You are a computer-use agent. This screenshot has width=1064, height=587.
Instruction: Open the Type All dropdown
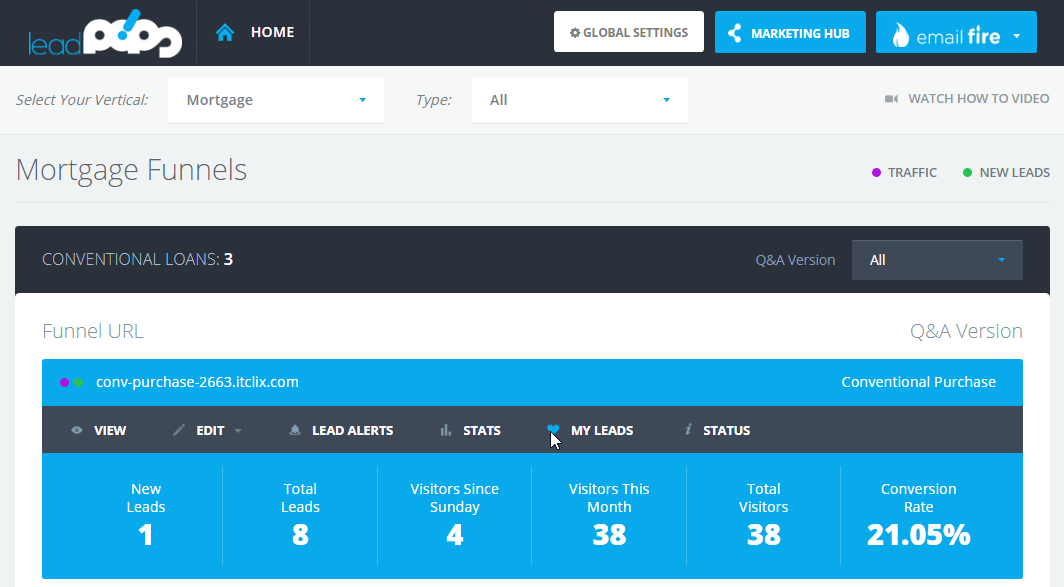[580, 100]
